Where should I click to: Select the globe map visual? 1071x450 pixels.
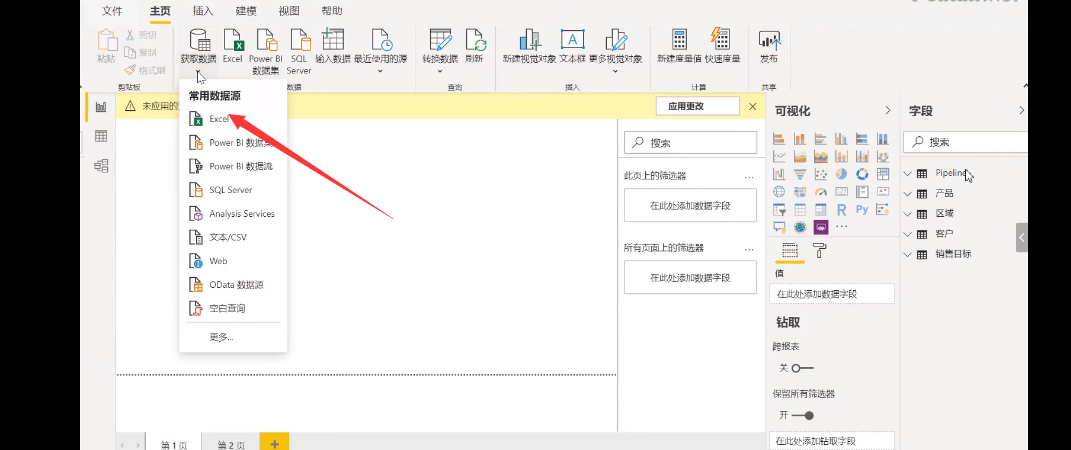click(x=779, y=191)
